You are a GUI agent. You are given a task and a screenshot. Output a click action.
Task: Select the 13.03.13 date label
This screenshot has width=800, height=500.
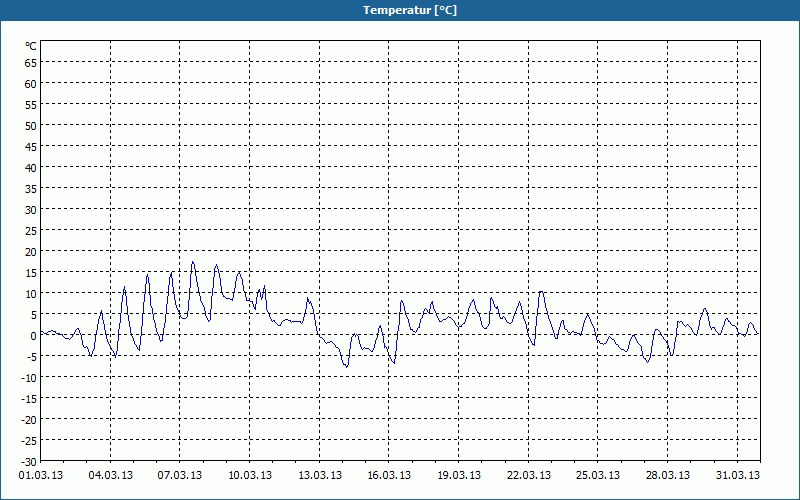pos(319,476)
